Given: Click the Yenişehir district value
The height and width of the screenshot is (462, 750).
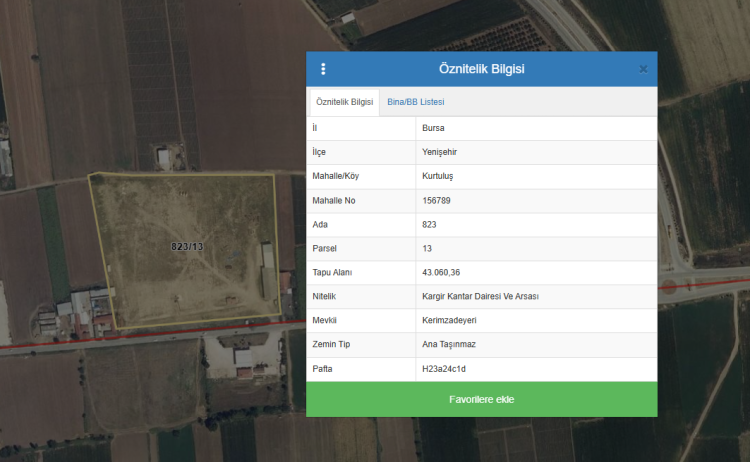Looking at the screenshot, I should [440, 152].
